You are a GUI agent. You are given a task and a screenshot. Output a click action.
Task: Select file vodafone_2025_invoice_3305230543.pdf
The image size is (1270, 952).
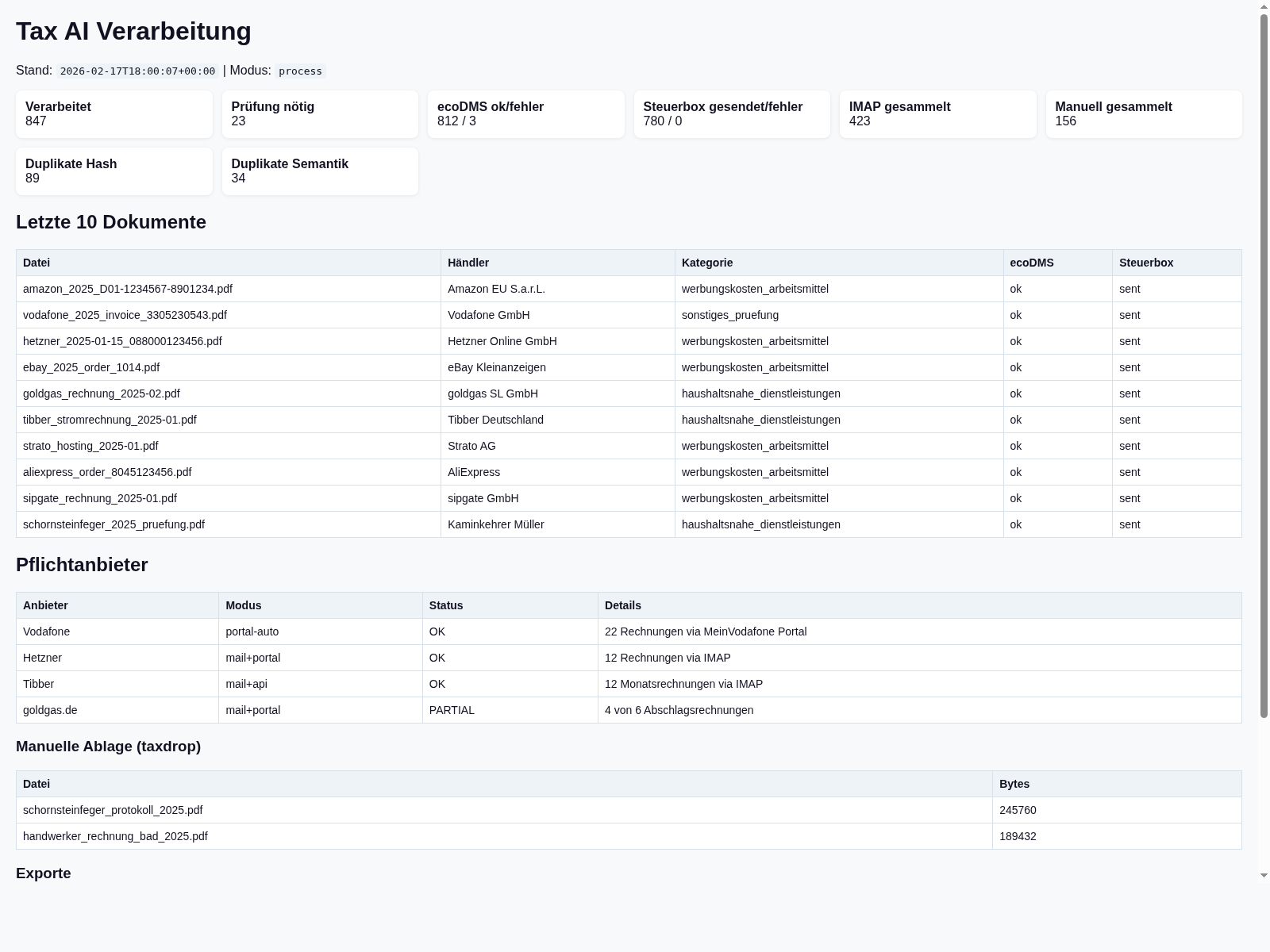pyautogui.click(x=125, y=315)
